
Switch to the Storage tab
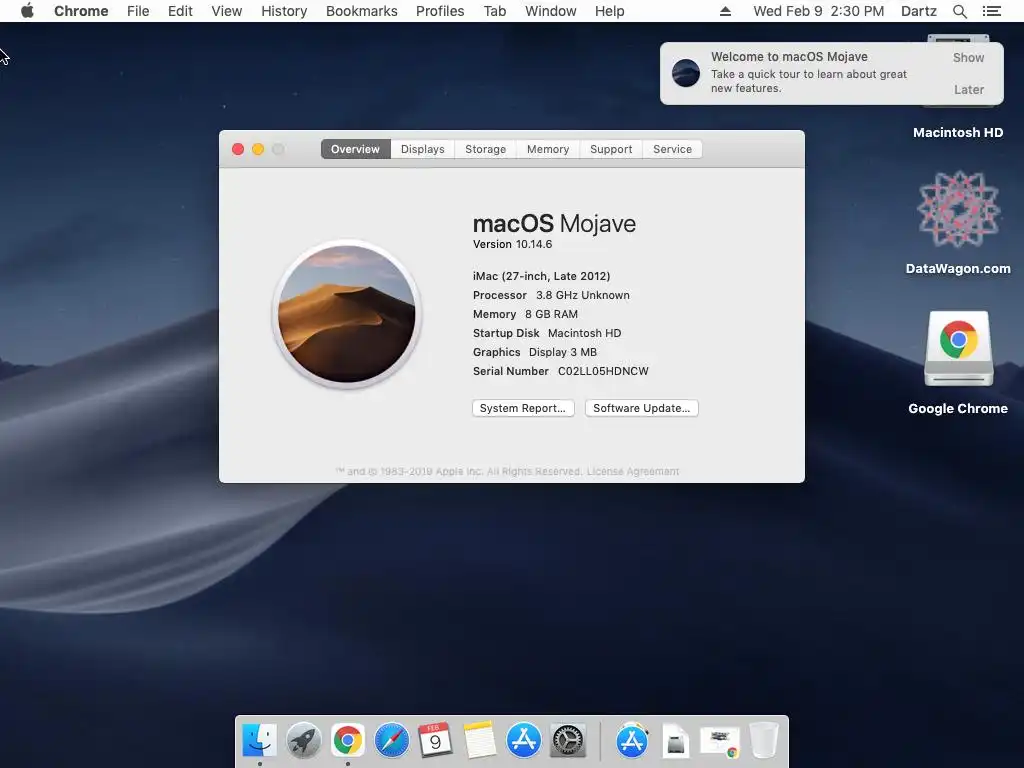coord(485,149)
